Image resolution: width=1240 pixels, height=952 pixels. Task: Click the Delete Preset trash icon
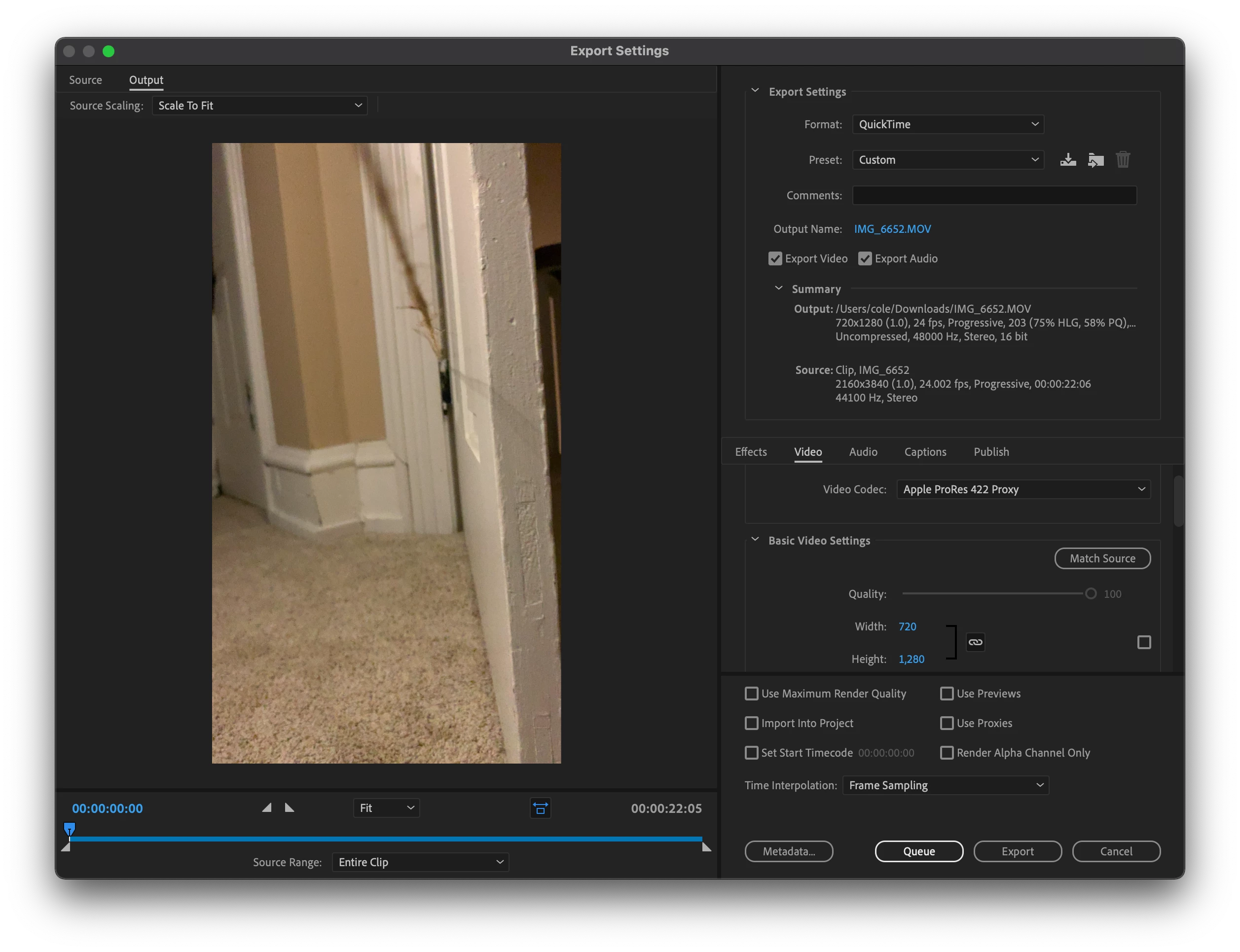(x=1123, y=160)
